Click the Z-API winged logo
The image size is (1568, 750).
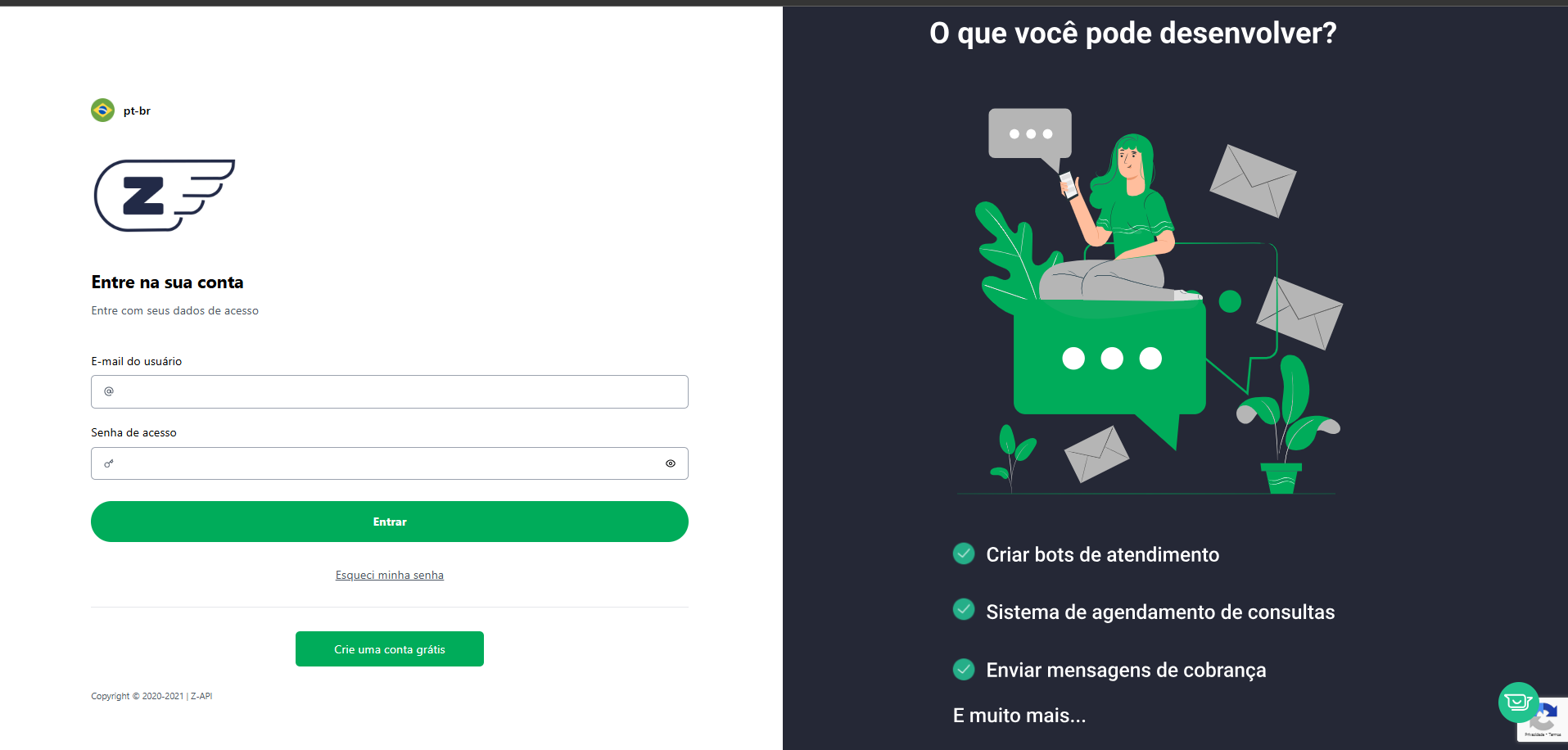coord(165,195)
